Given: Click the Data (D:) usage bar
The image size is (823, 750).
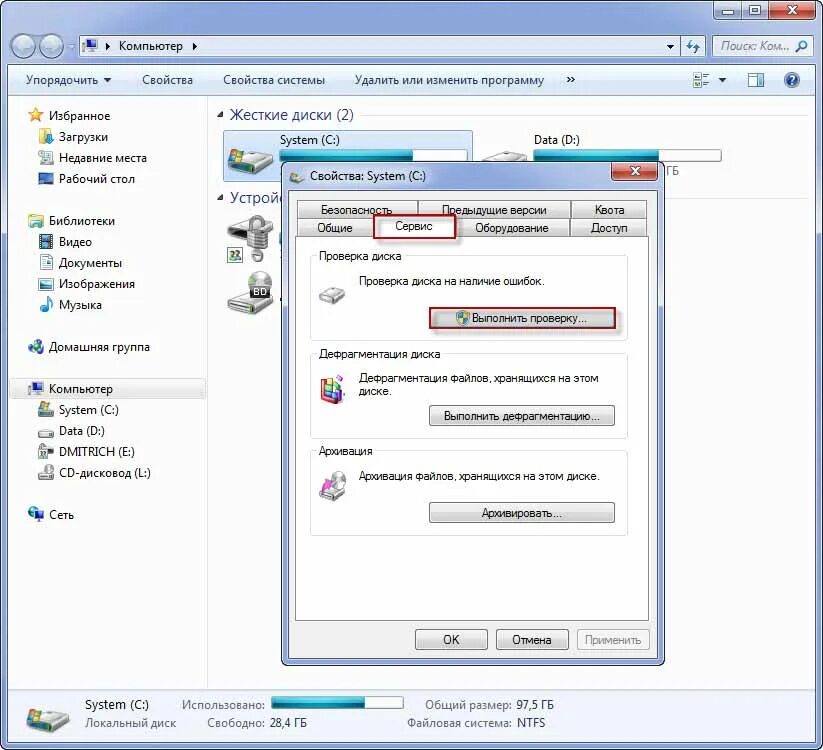Looking at the screenshot, I should 627,155.
